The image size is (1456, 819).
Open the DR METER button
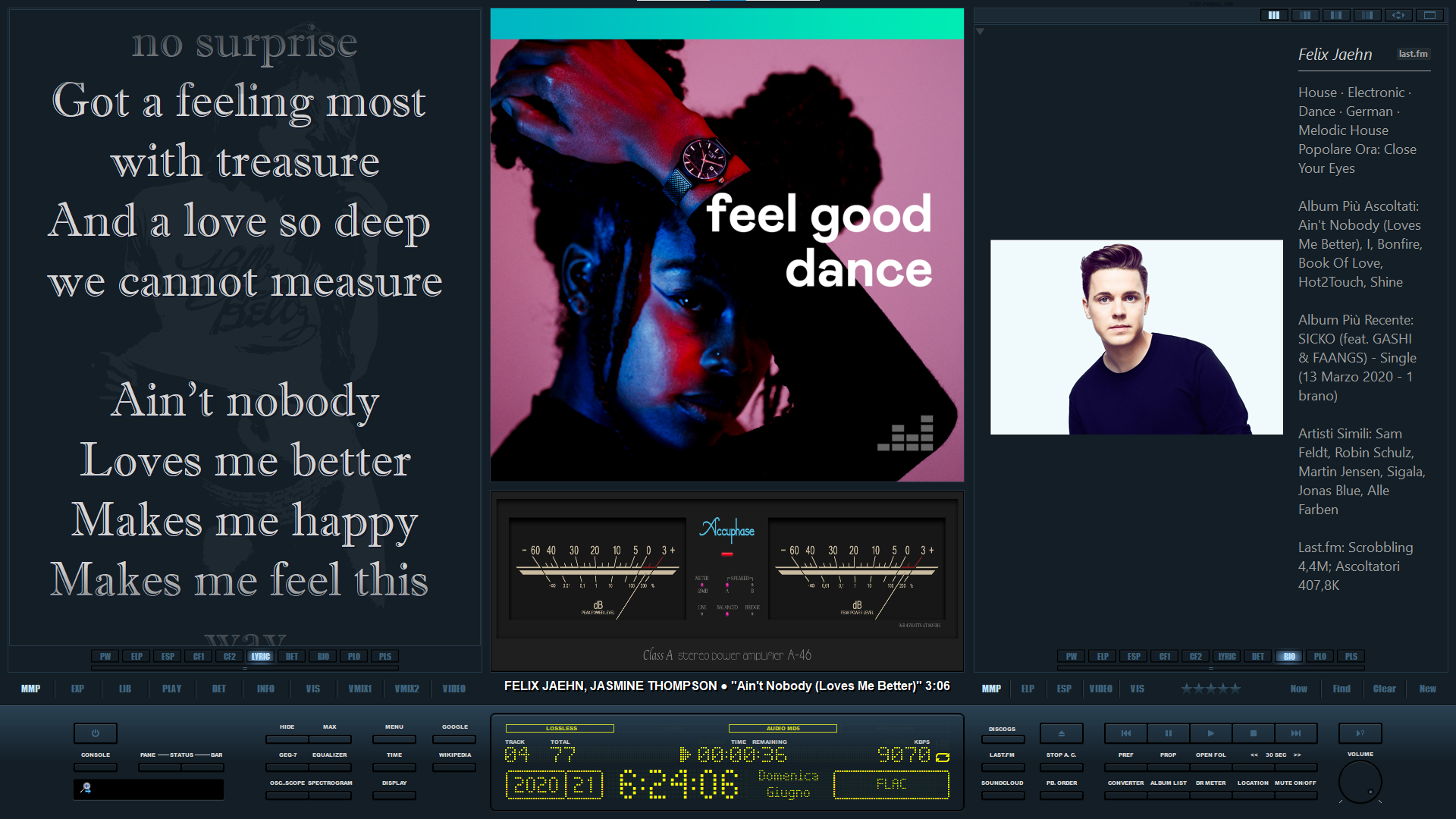1210,795
